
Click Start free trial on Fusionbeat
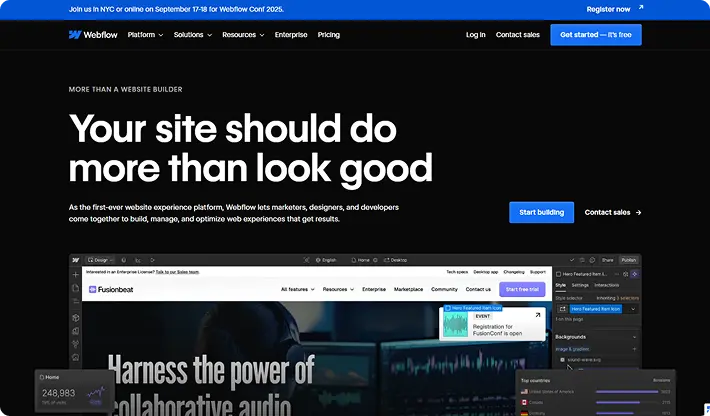522,289
